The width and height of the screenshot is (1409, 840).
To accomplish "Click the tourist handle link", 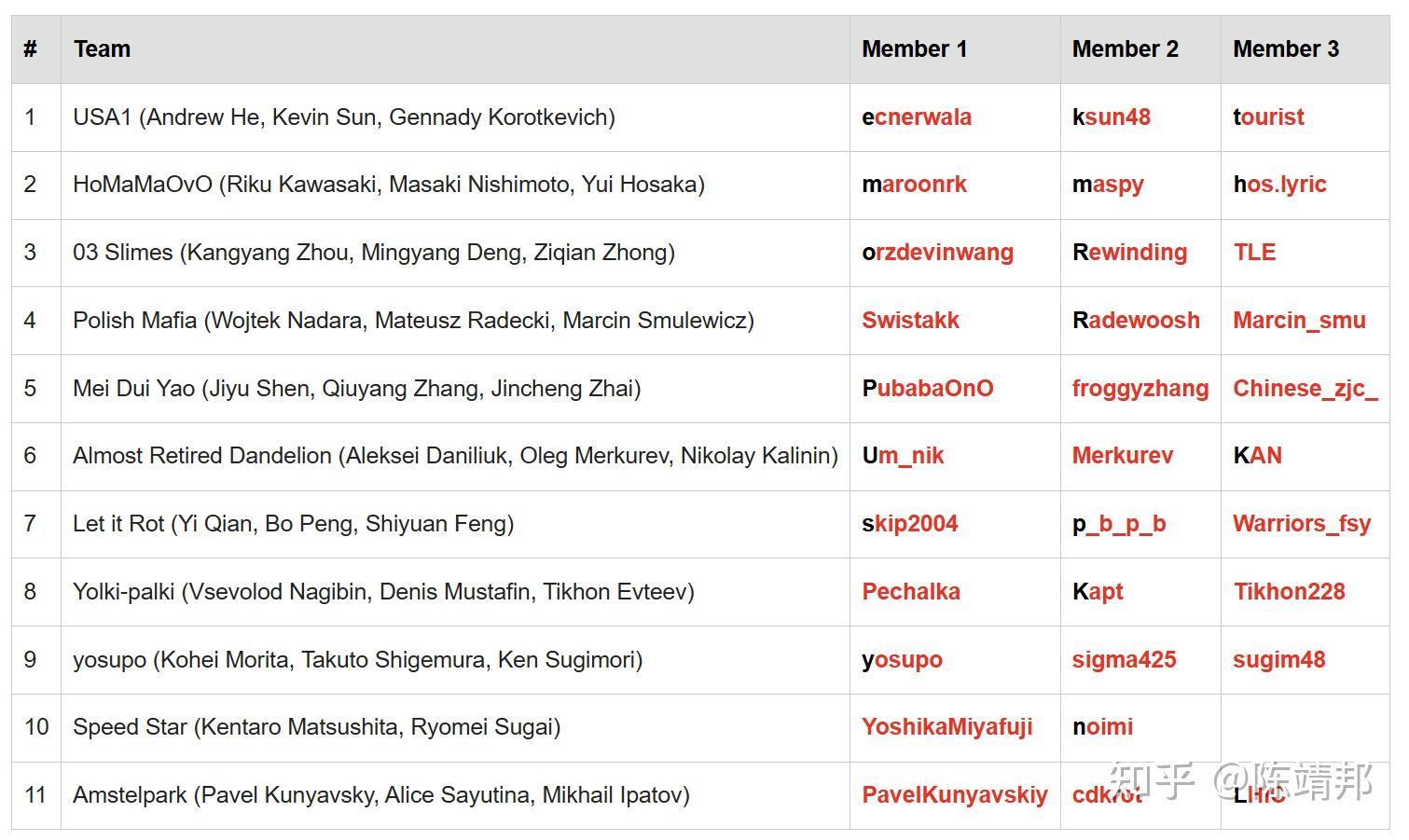I will (1268, 117).
